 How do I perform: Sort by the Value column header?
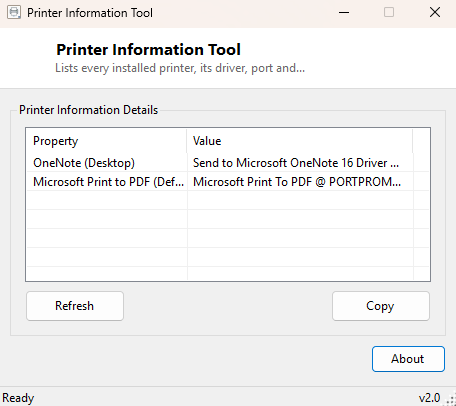pos(300,141)
